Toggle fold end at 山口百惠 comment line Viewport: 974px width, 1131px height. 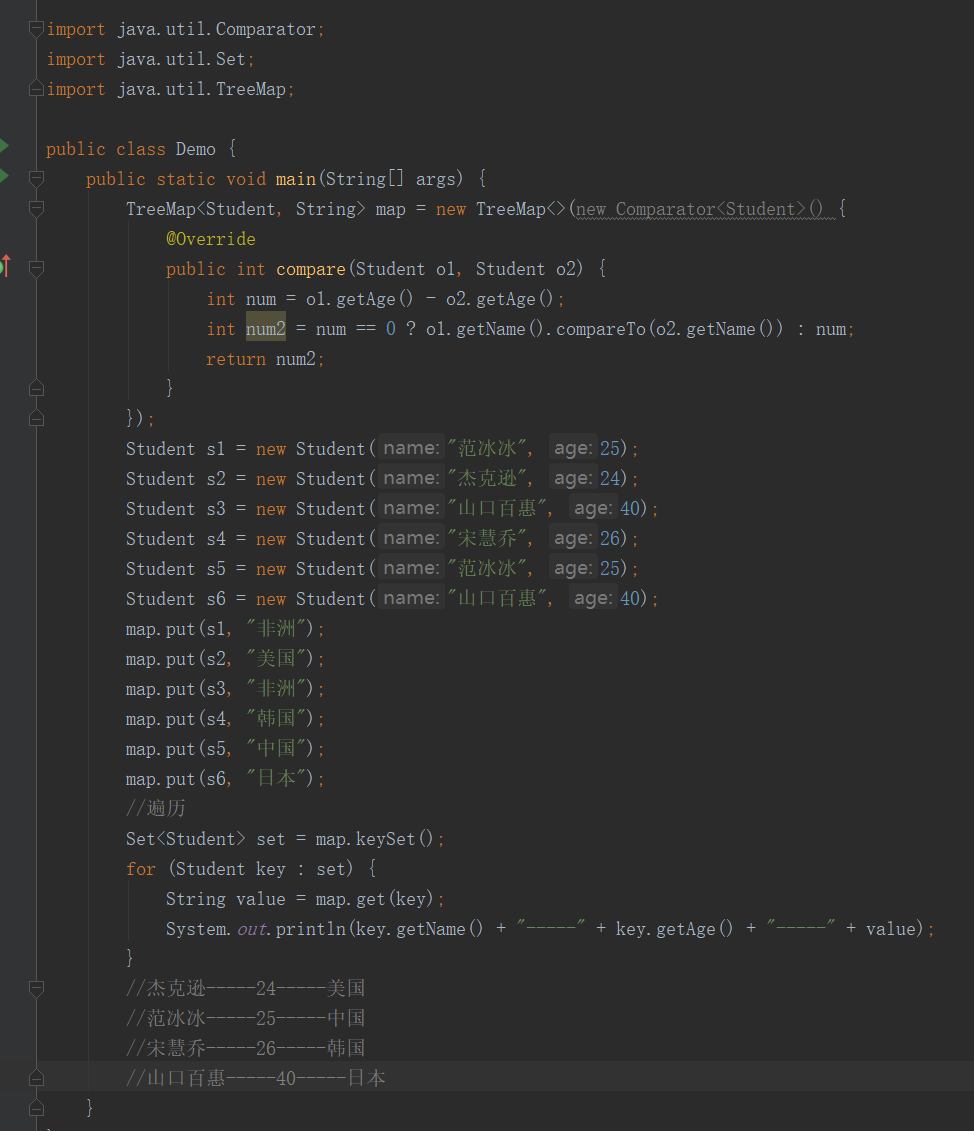coord(36,1078)
